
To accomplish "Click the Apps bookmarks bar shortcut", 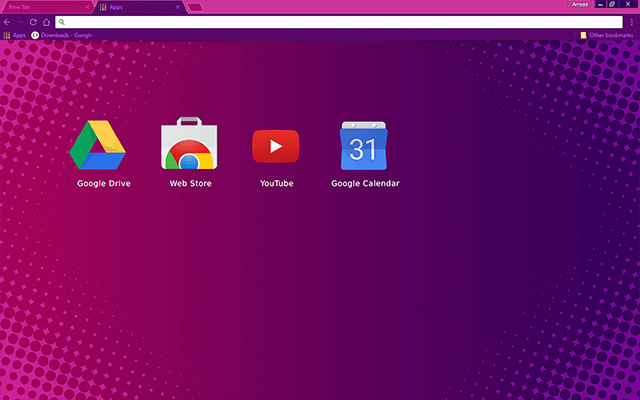I will pyautogui.click(x=14, y=35).
